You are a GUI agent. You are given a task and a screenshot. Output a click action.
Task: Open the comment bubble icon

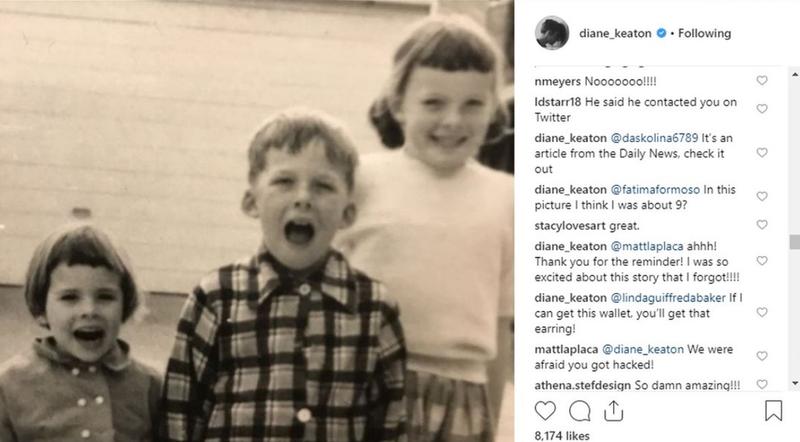(580, 411)
